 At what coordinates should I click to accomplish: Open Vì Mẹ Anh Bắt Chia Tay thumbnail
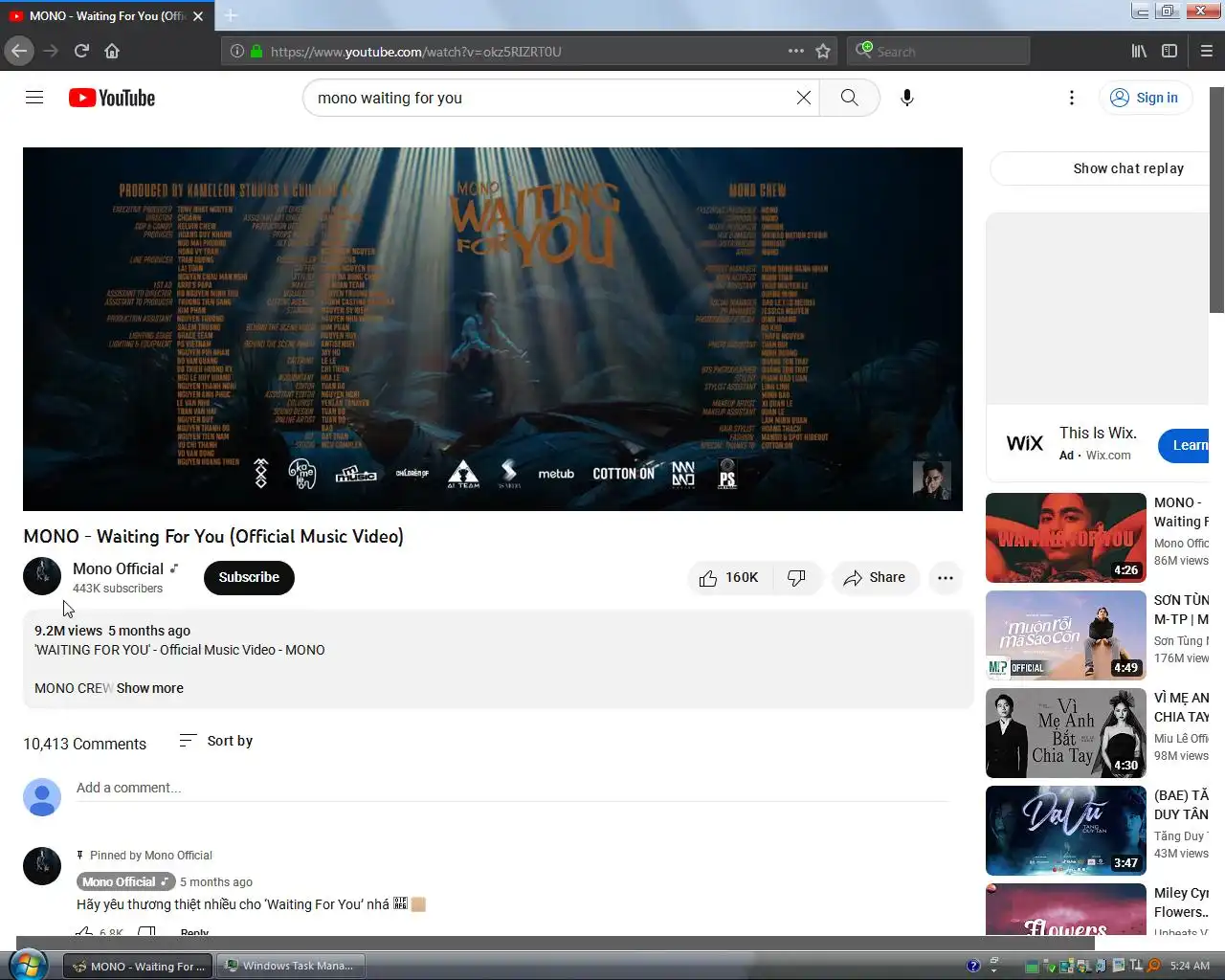pyautogui.click(x=1066, y=733)
